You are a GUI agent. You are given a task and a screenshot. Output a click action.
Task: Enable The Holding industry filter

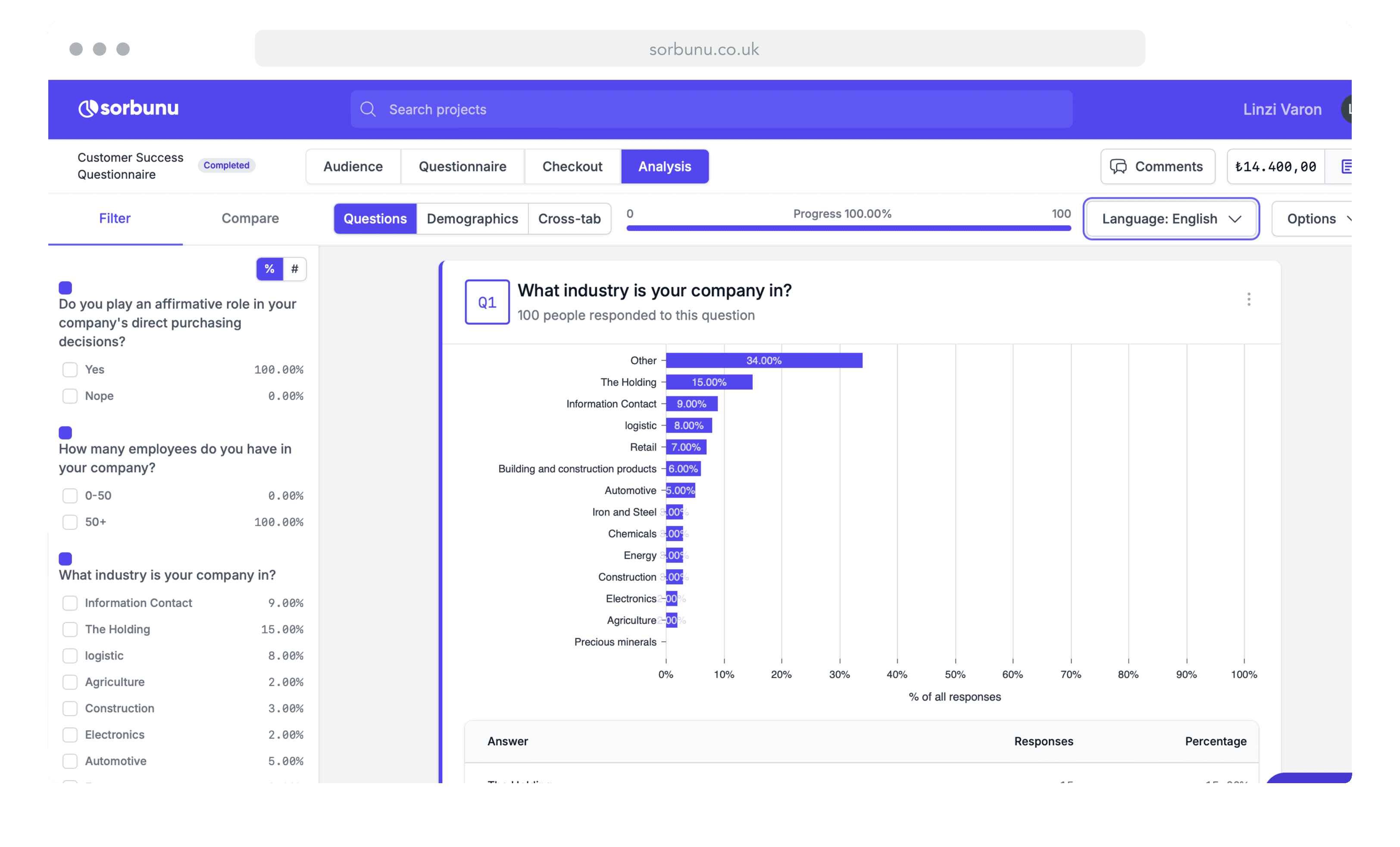click(x=70, y=629)
